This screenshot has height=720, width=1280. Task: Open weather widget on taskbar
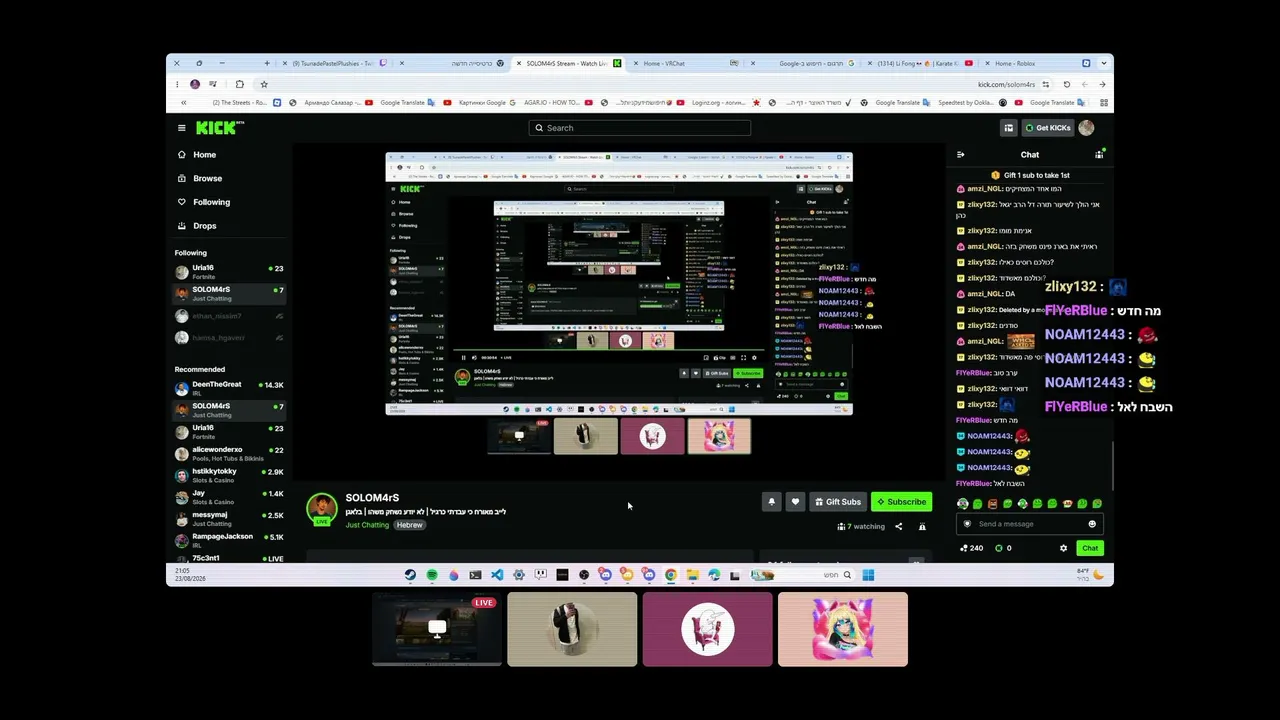(x=1089, y=574)
